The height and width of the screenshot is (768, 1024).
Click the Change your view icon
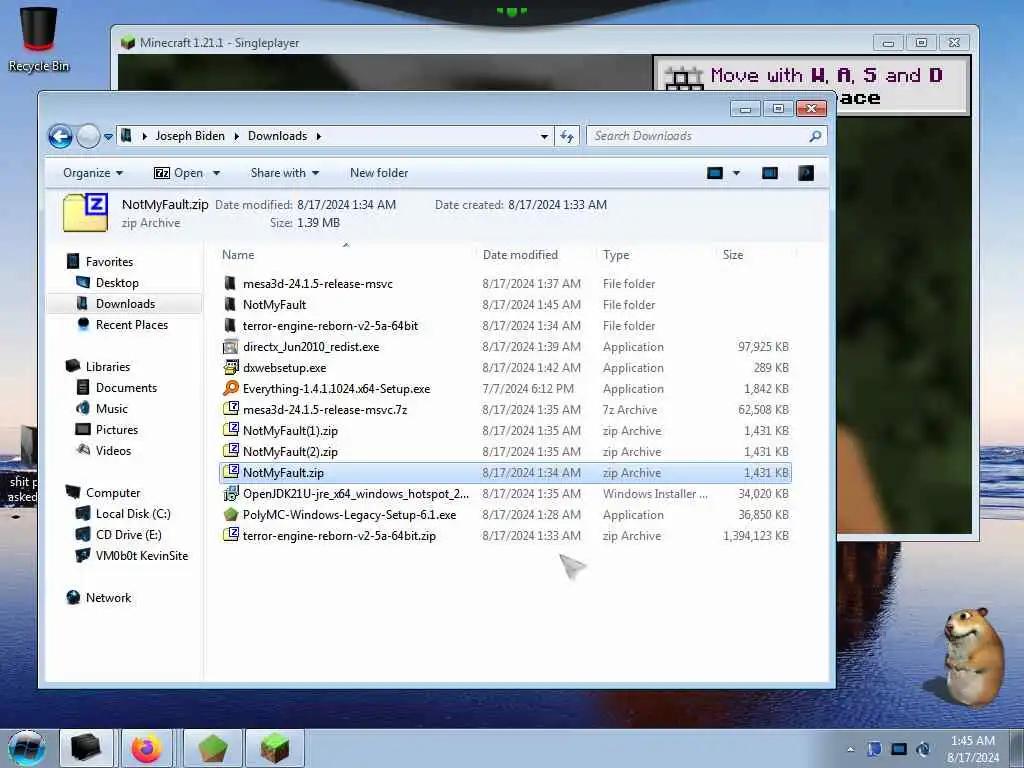(715, 173)
